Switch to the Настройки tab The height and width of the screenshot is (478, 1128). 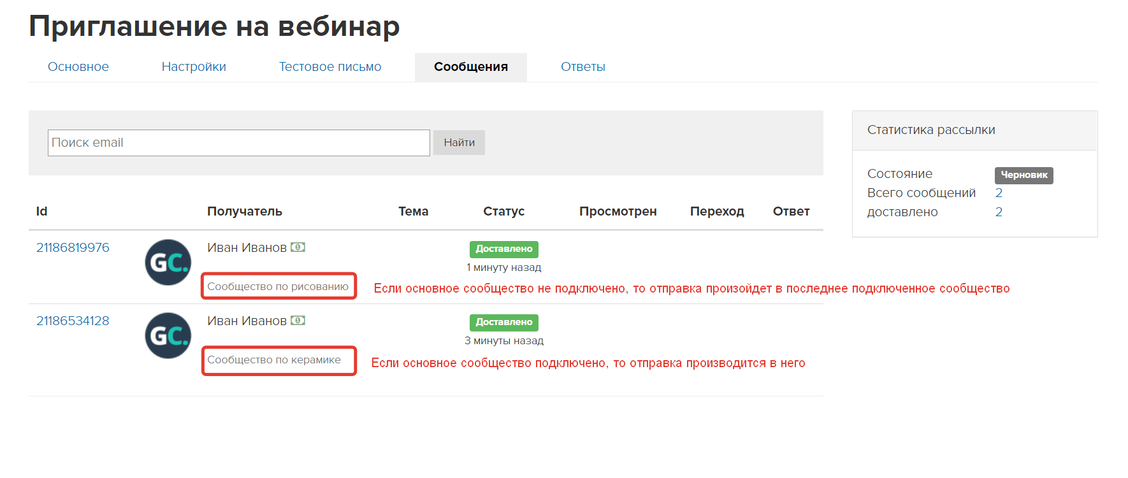[194, 67]
